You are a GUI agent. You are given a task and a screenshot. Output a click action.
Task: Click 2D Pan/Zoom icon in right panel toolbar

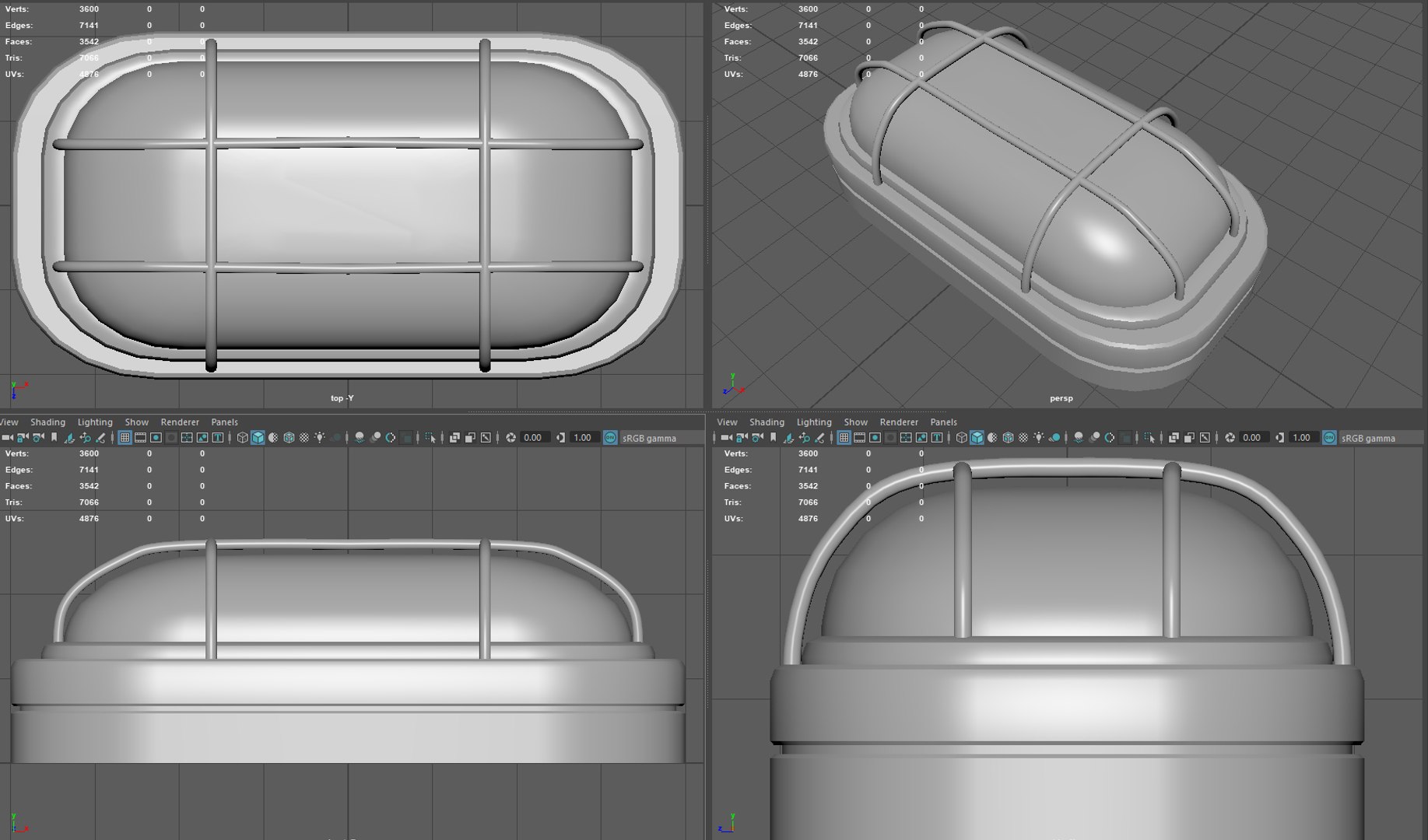[804, 438]
